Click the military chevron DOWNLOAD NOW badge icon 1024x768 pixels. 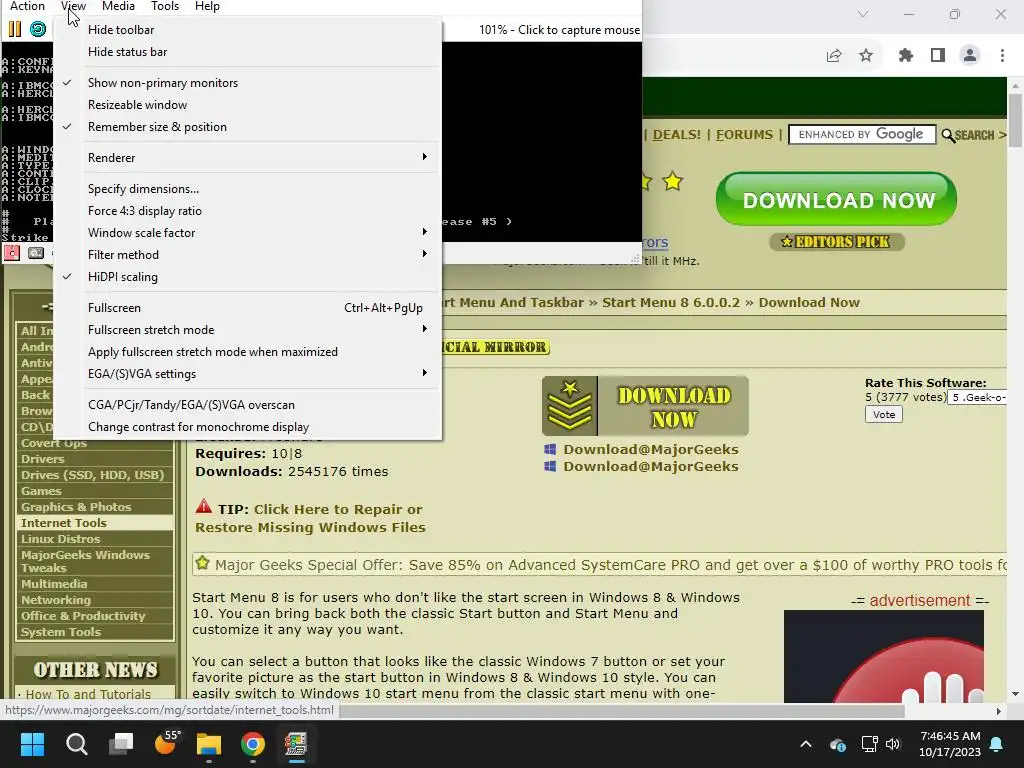tap(569, 406)
